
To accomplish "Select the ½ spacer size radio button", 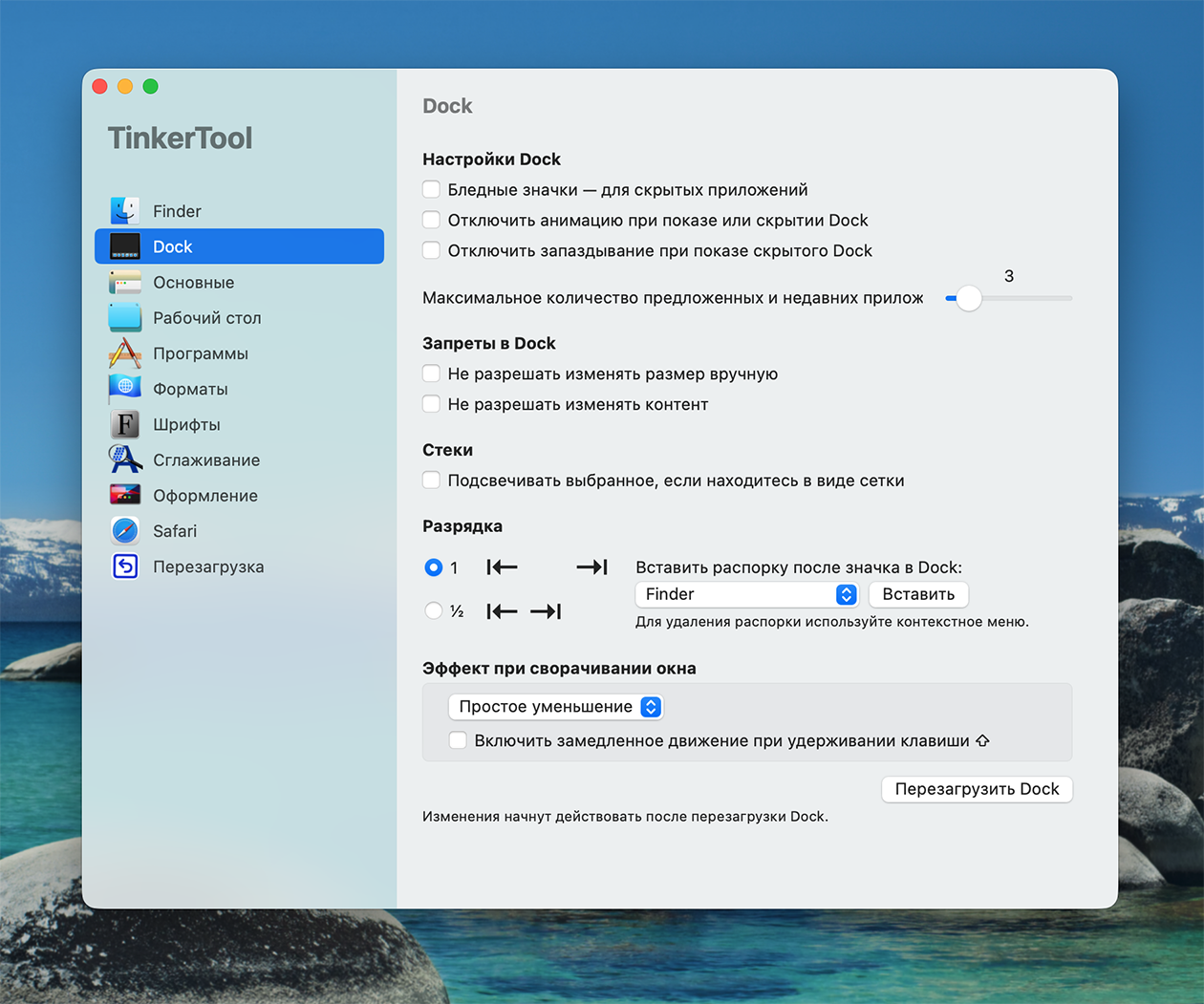I will point(434,610).
